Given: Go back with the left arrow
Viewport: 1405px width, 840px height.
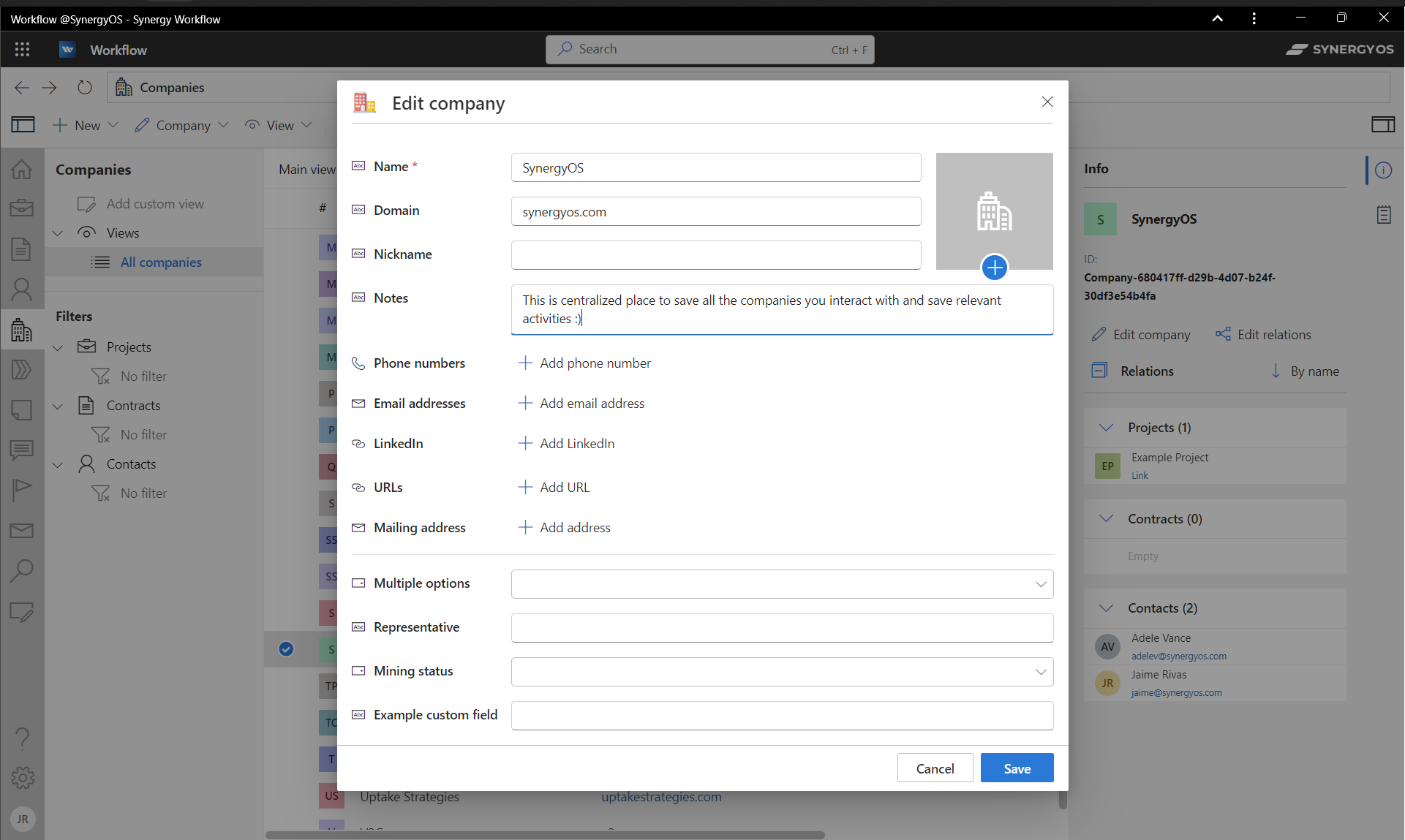Looking at the screenshot, I should [21, 88].
